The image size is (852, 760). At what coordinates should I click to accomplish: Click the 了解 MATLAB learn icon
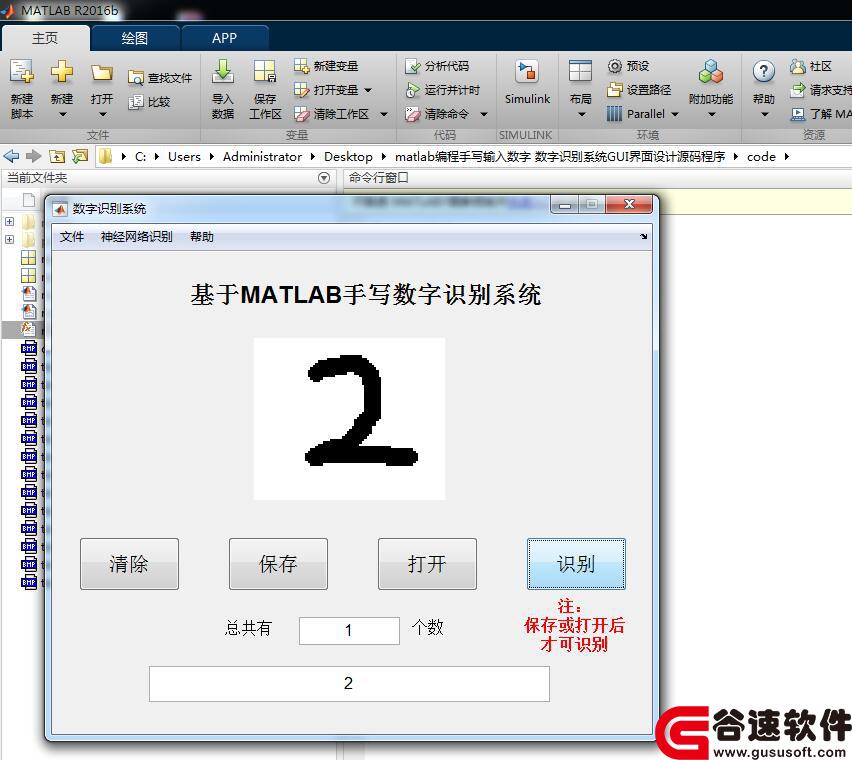tap(798, 114)
